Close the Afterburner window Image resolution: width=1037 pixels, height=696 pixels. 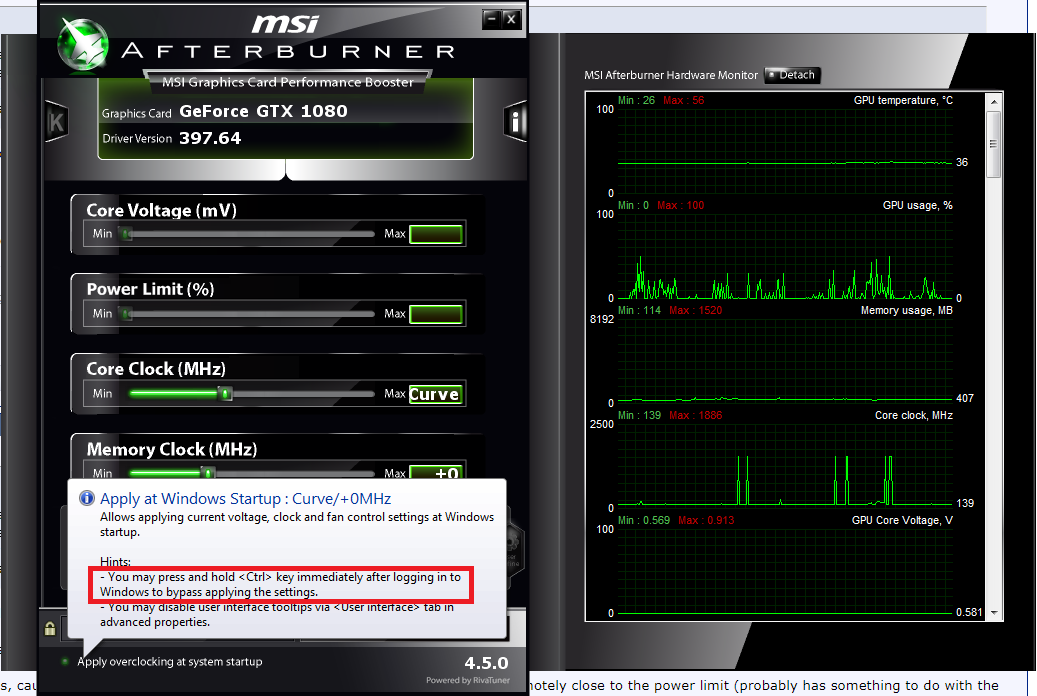(511, 19)
